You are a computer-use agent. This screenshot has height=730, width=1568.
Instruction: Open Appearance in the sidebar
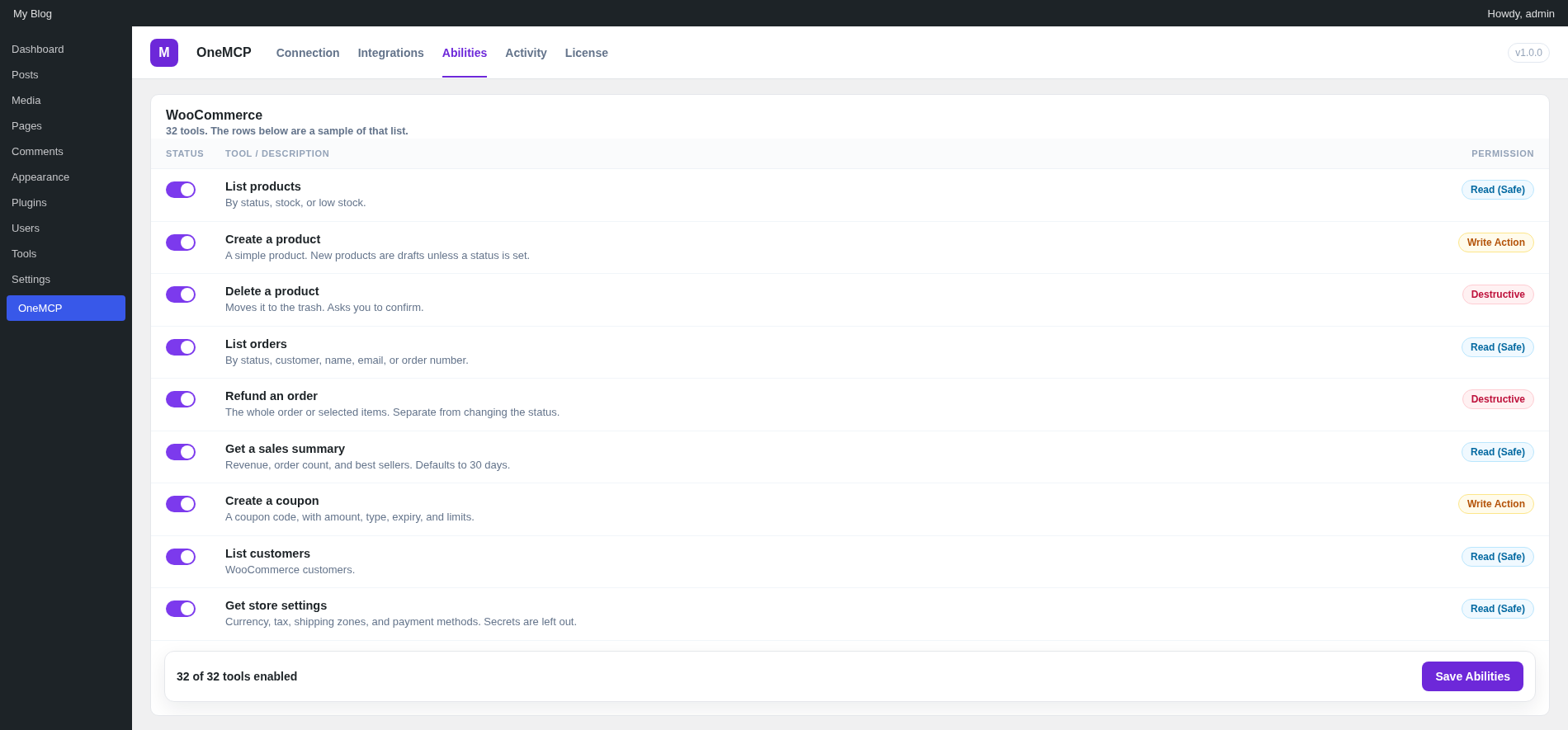coord(66,177)
